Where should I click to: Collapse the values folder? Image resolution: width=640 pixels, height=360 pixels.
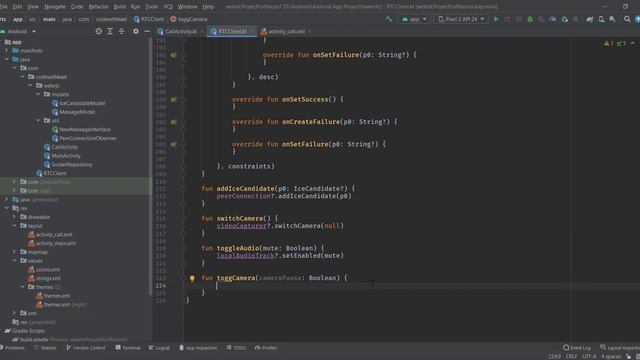14,261
